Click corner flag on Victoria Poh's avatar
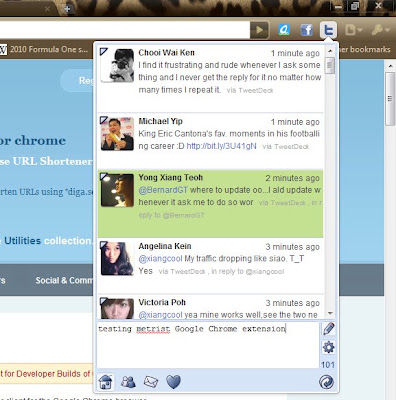Screen dimensions: 396x400 [x=104, y=300]
